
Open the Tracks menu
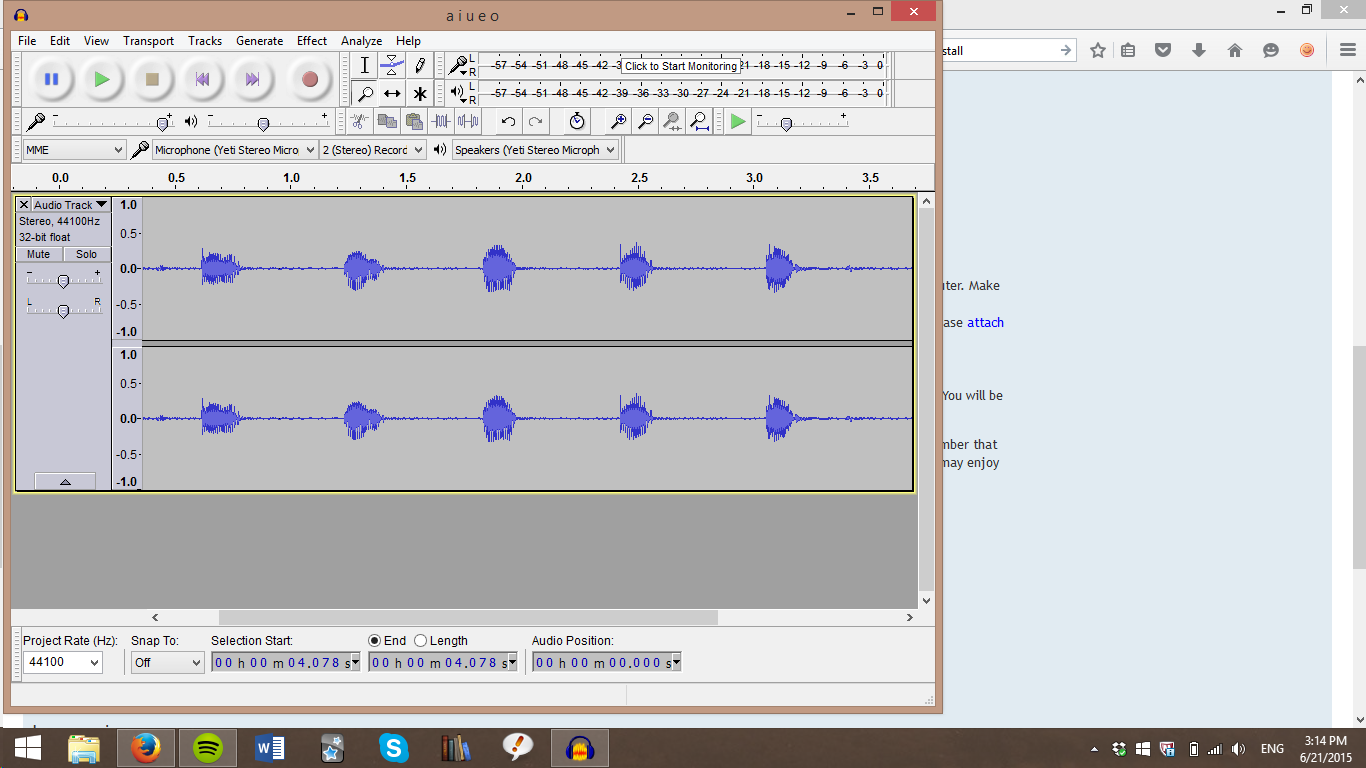(205, 41)
